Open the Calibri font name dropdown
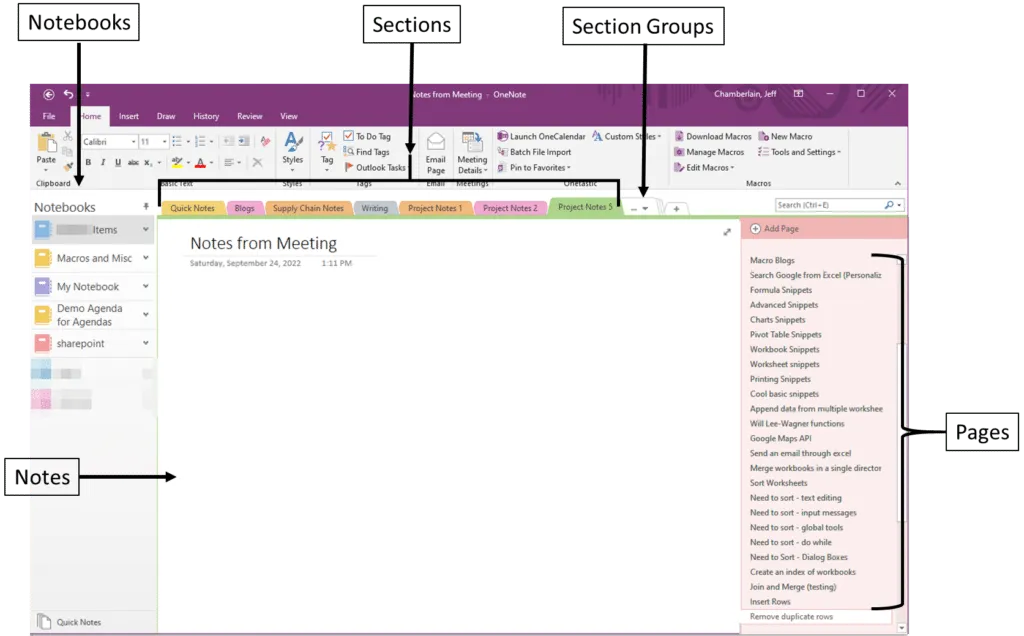 [133, 142]
